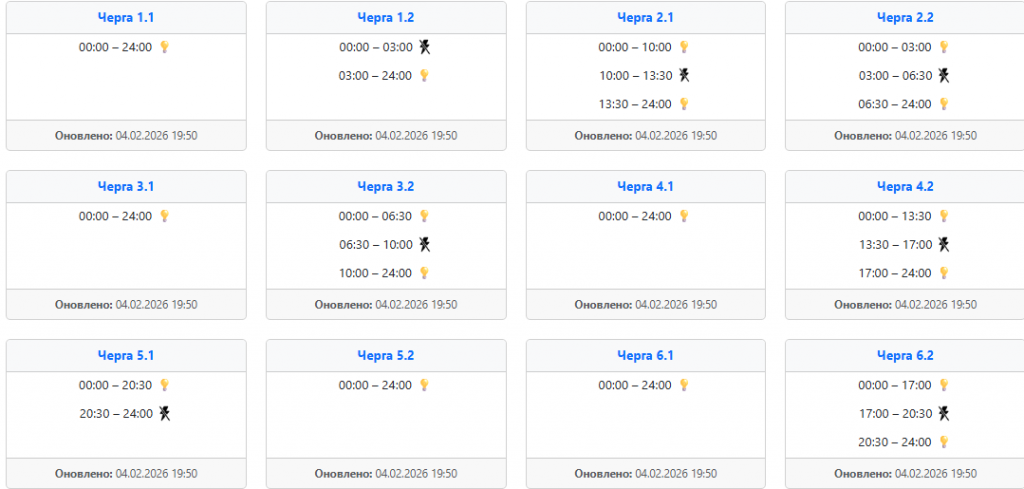Click the power-off icon in Черга 1.2
This screenshot has width=1024, height=489.
425,47
